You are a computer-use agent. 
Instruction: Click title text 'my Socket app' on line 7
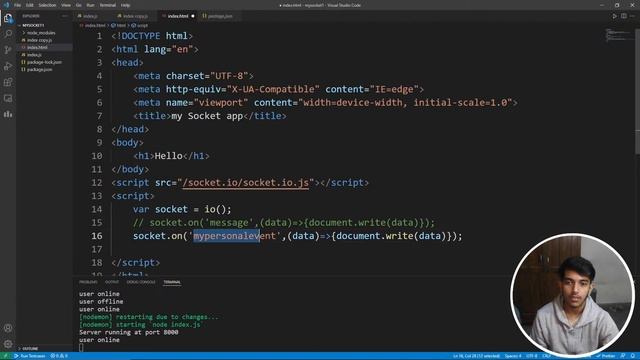pyautogui.click(x=207, y=116)
